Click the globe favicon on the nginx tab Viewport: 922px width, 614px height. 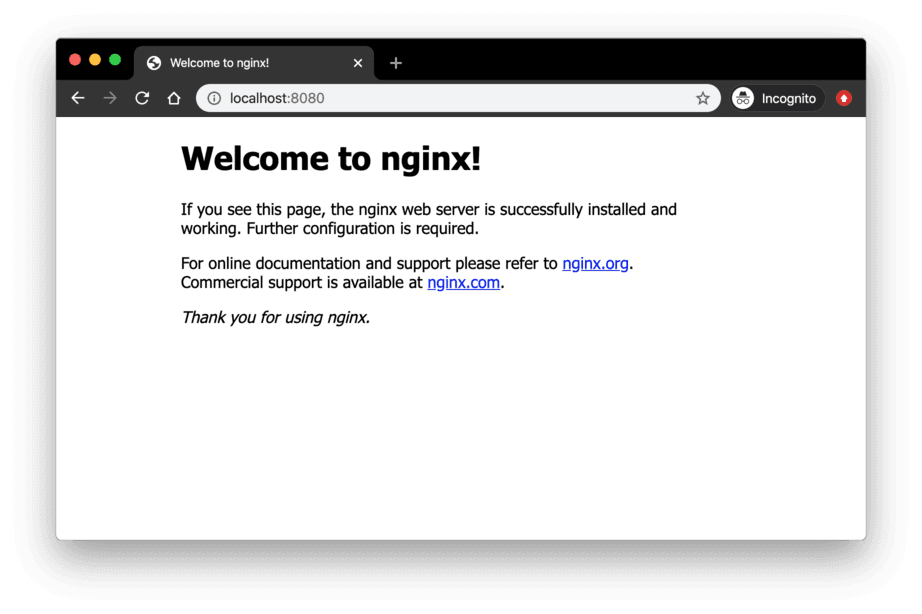coord(153,62)
